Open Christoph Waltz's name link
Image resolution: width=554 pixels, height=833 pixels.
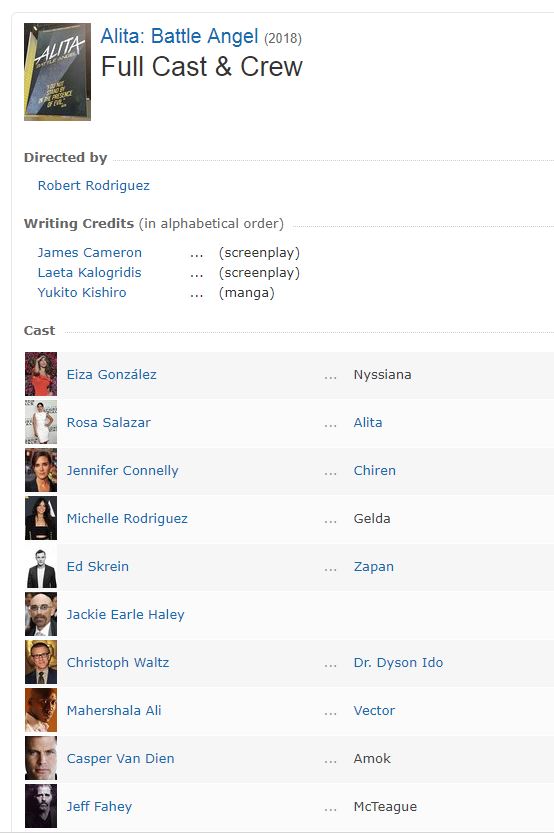click(118, 662)
